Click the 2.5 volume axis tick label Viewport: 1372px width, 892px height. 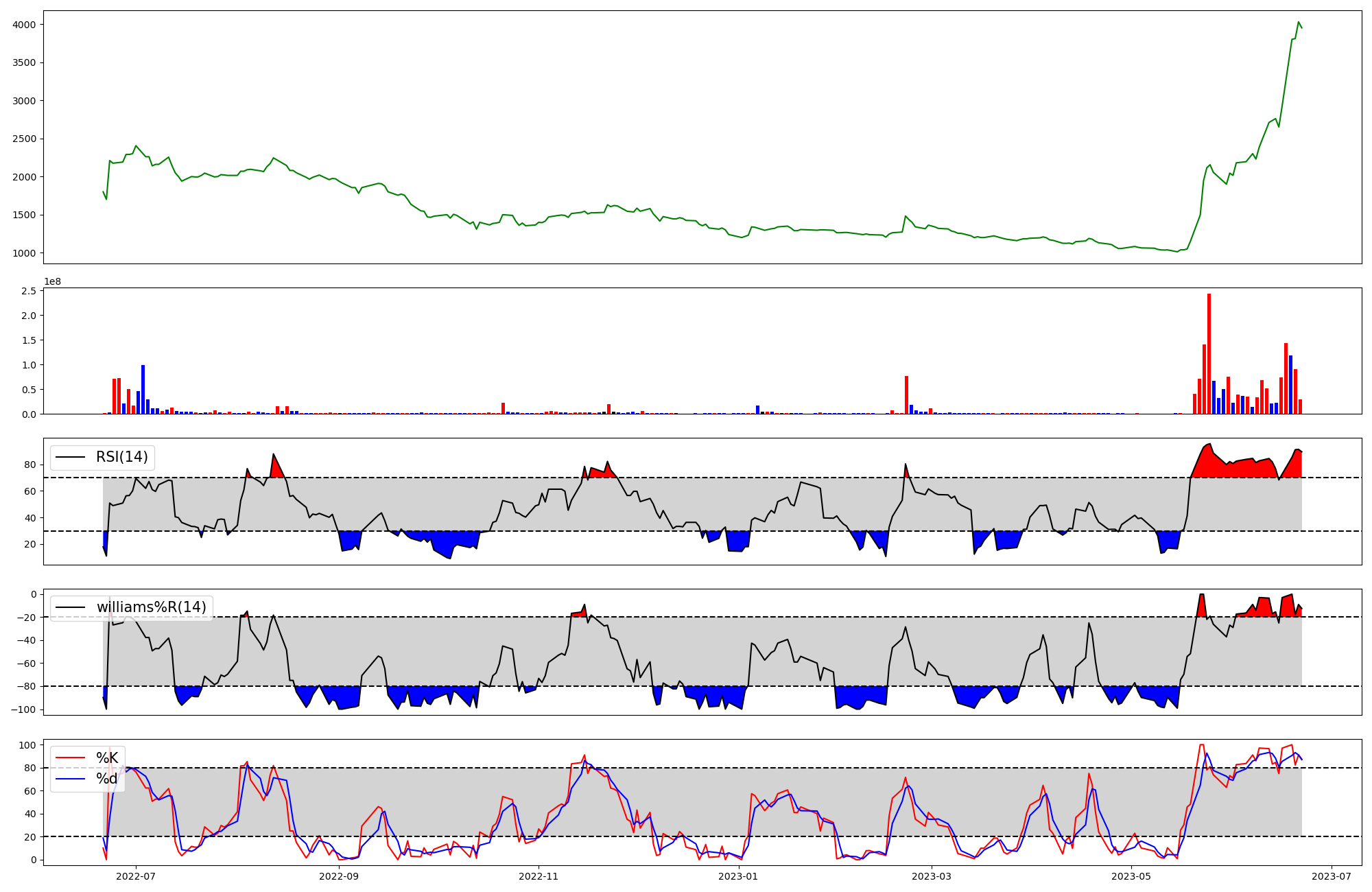[29, 291]
